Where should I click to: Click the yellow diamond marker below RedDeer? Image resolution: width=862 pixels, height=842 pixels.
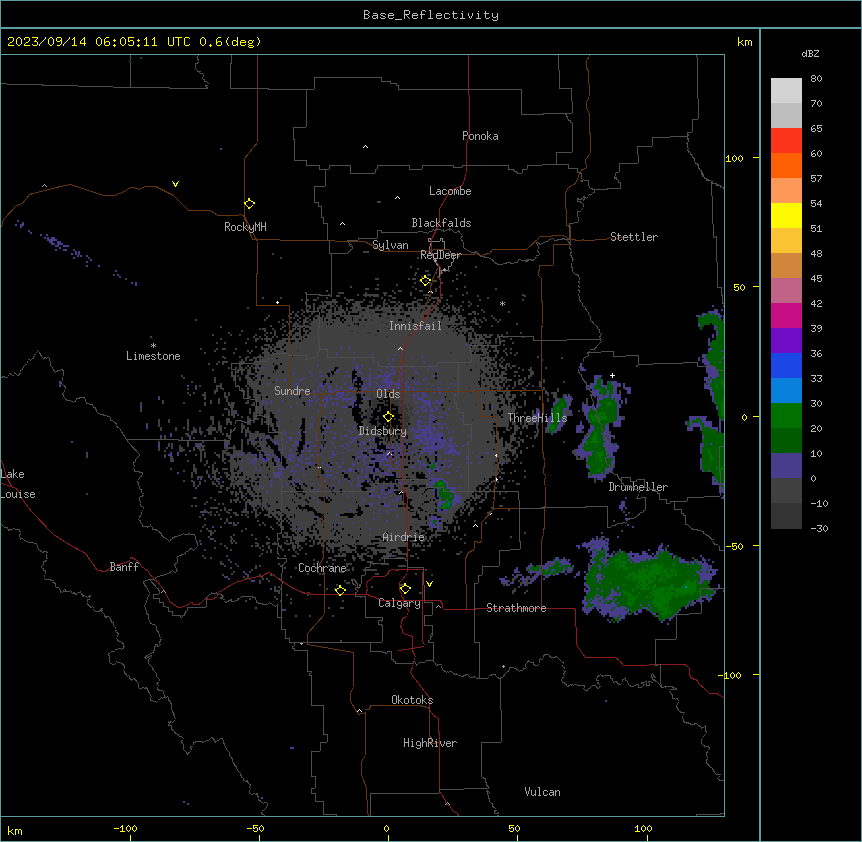tap(425, 281)
